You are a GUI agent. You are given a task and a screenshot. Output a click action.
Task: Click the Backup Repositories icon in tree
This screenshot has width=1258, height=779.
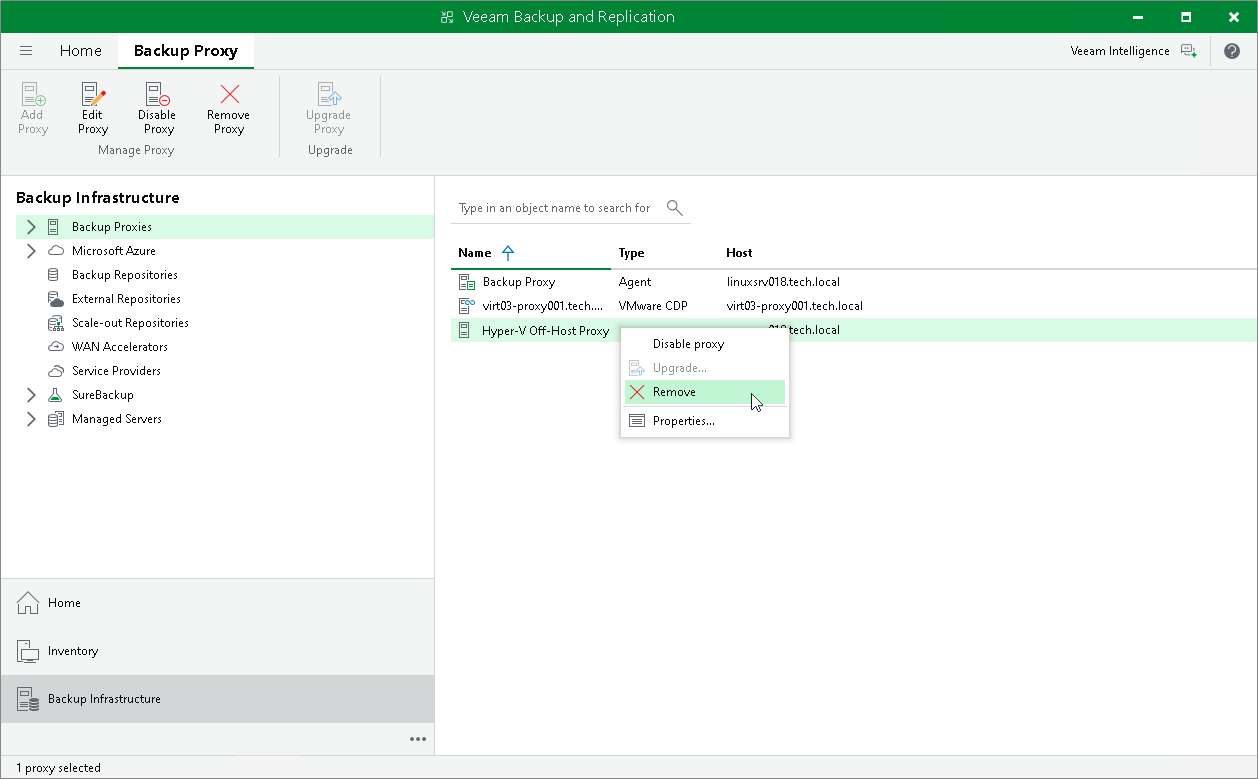pos(54,275)
